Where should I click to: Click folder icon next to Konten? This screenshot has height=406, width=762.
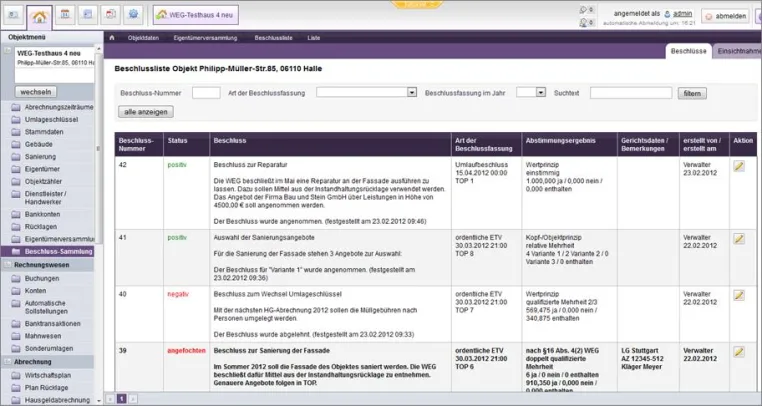pyautogui.click(x=16, y=291)
